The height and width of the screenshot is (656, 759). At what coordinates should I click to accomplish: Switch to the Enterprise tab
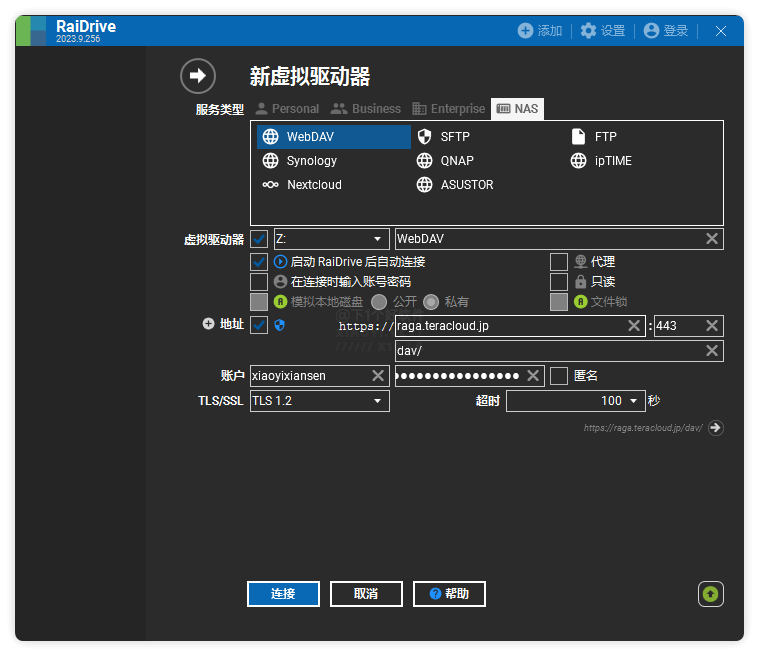click(449, 109)
